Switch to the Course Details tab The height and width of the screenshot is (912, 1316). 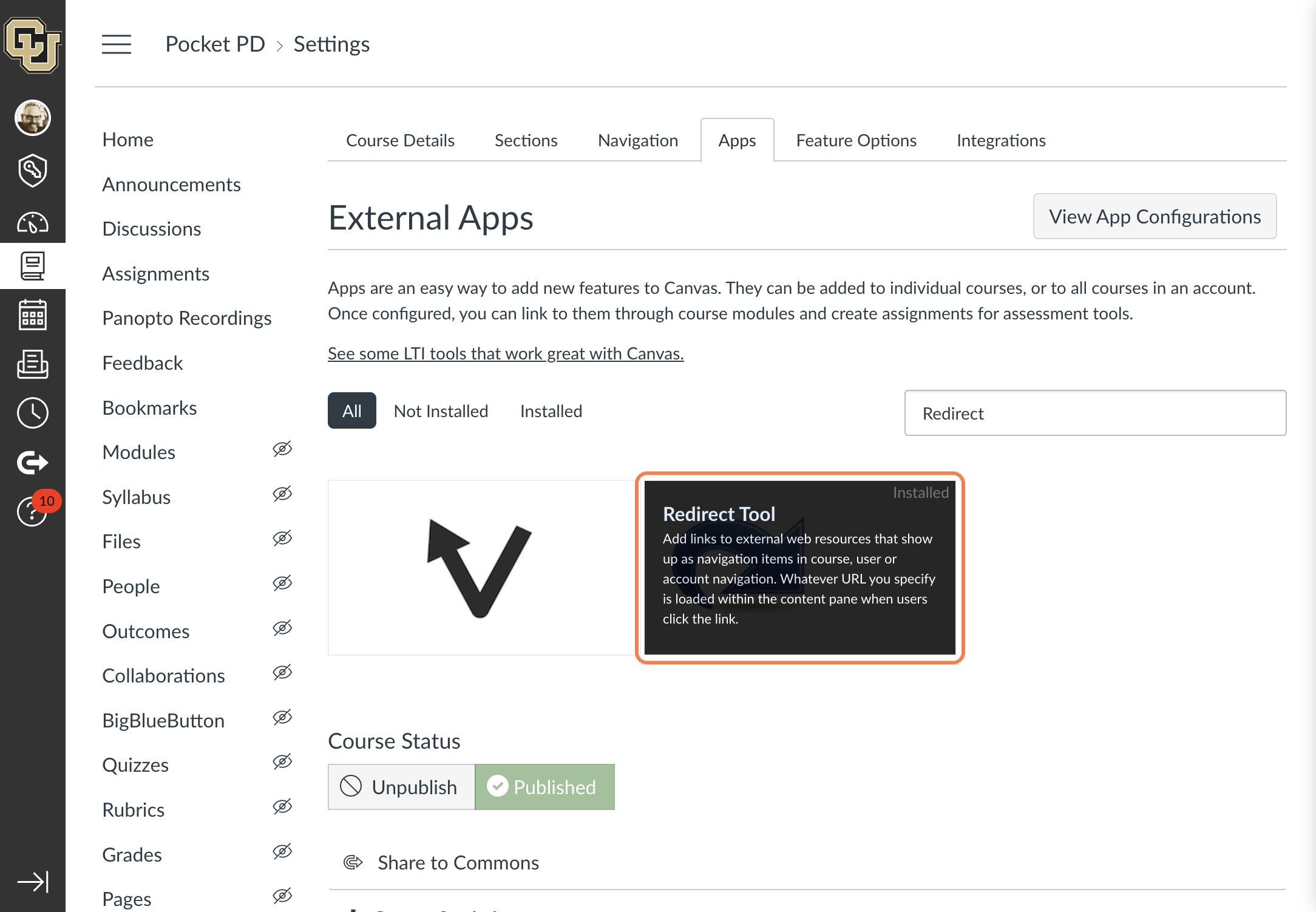click(x=400, y=140)
